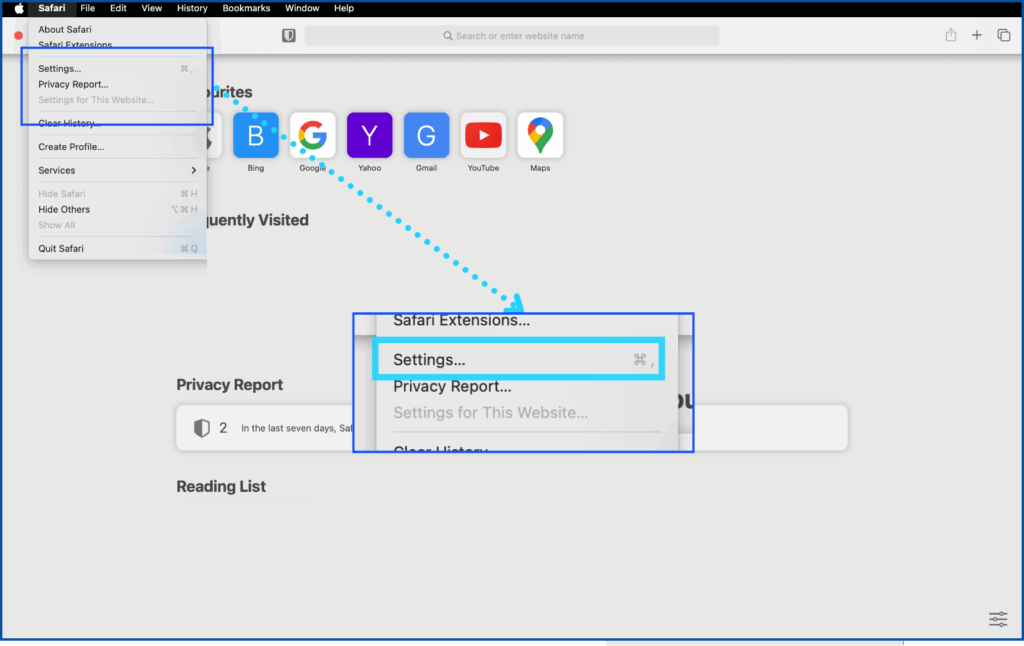The image size is (1024, 646).
Task: Choose Quit Safari menu item
Action: (x=61, y=248)
